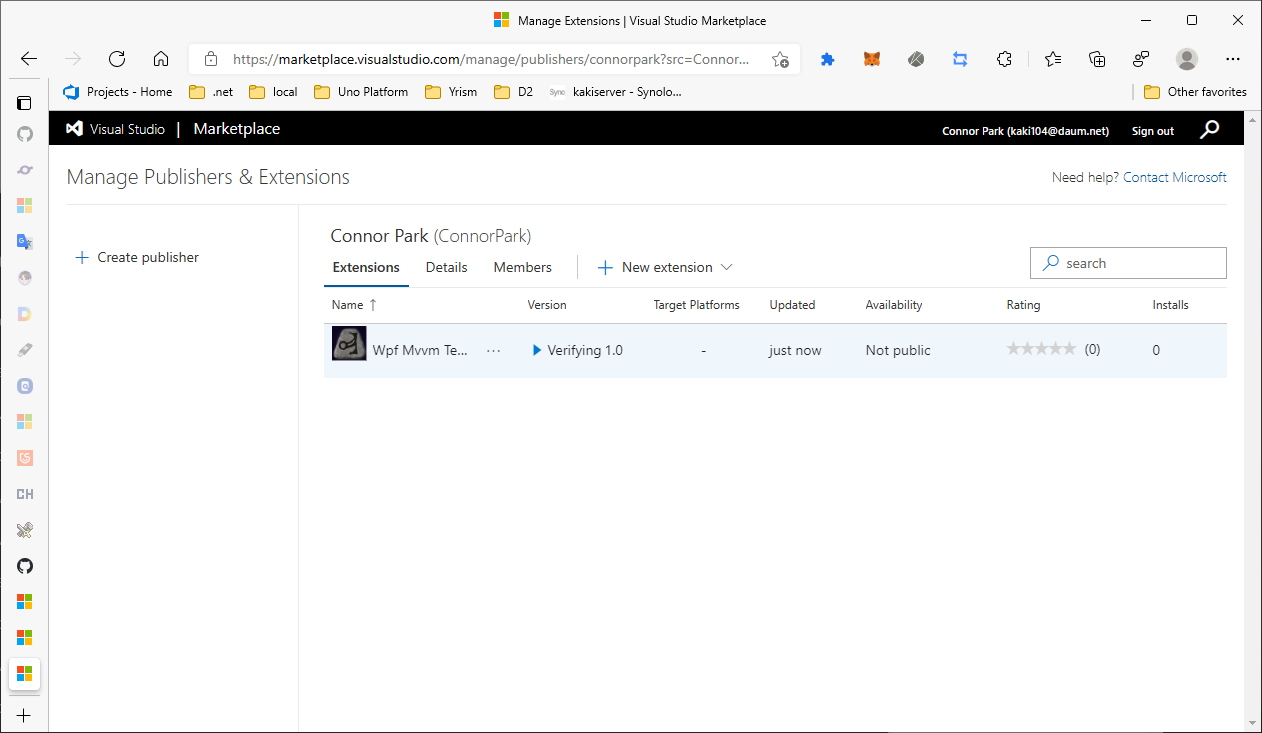Screen dimensions: 1262x733
Task: Click the Connor Park (ConnorPark) publisher heading
Action: point(431,236)
